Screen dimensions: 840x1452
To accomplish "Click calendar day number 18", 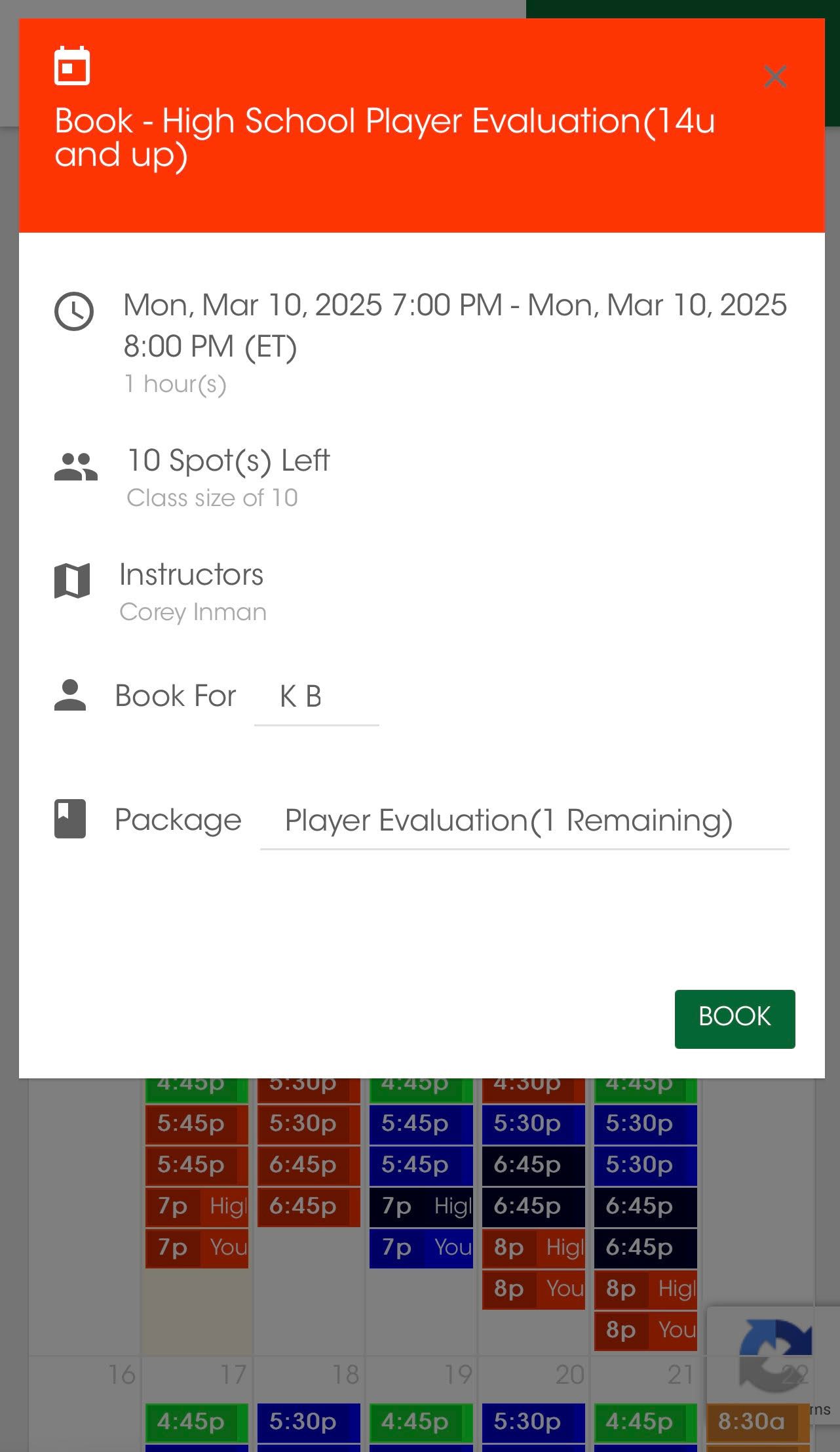I will tap(345, 1375).
